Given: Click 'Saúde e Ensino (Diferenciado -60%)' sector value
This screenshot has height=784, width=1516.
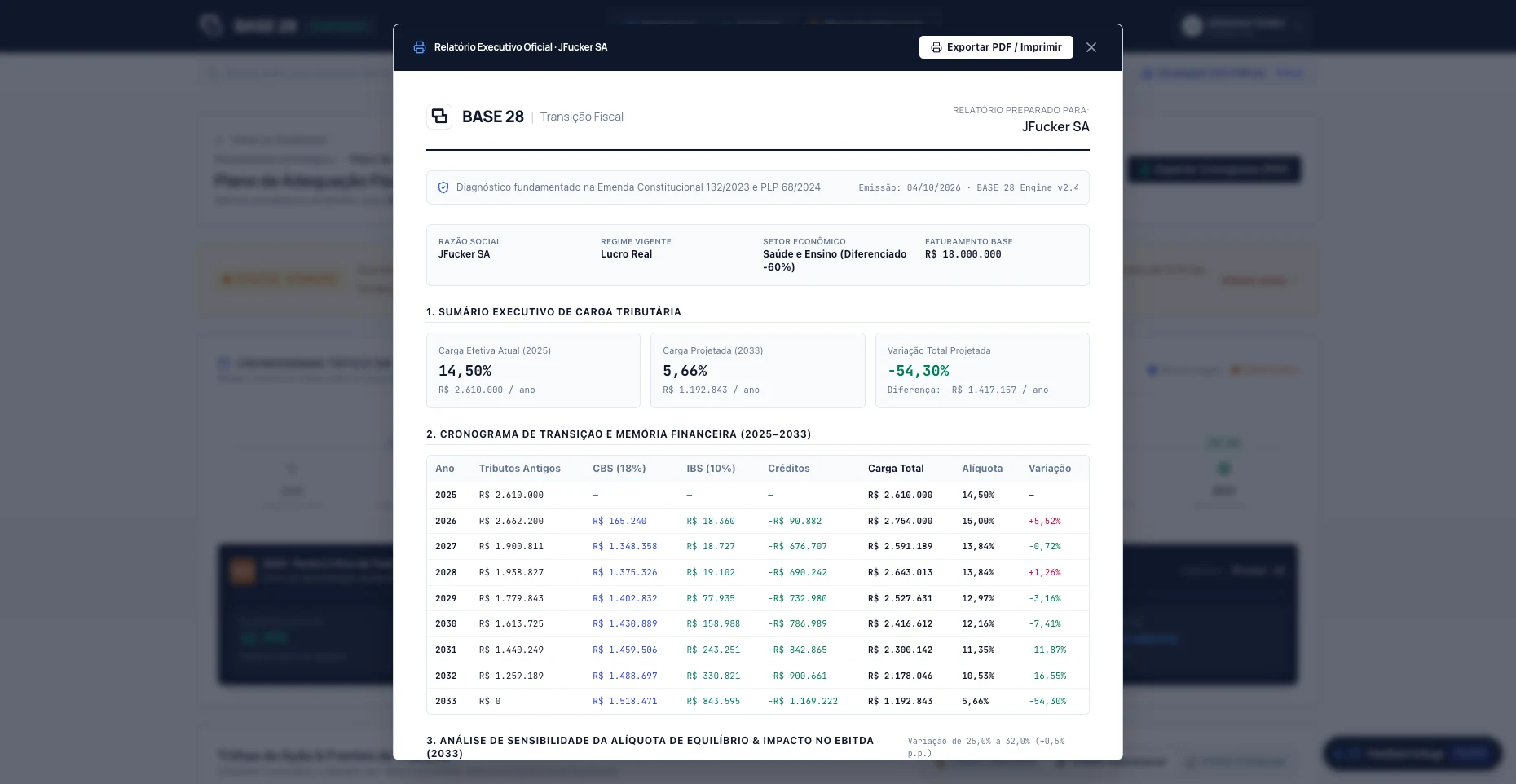Looking at the screenshot, I should [835, 261].
